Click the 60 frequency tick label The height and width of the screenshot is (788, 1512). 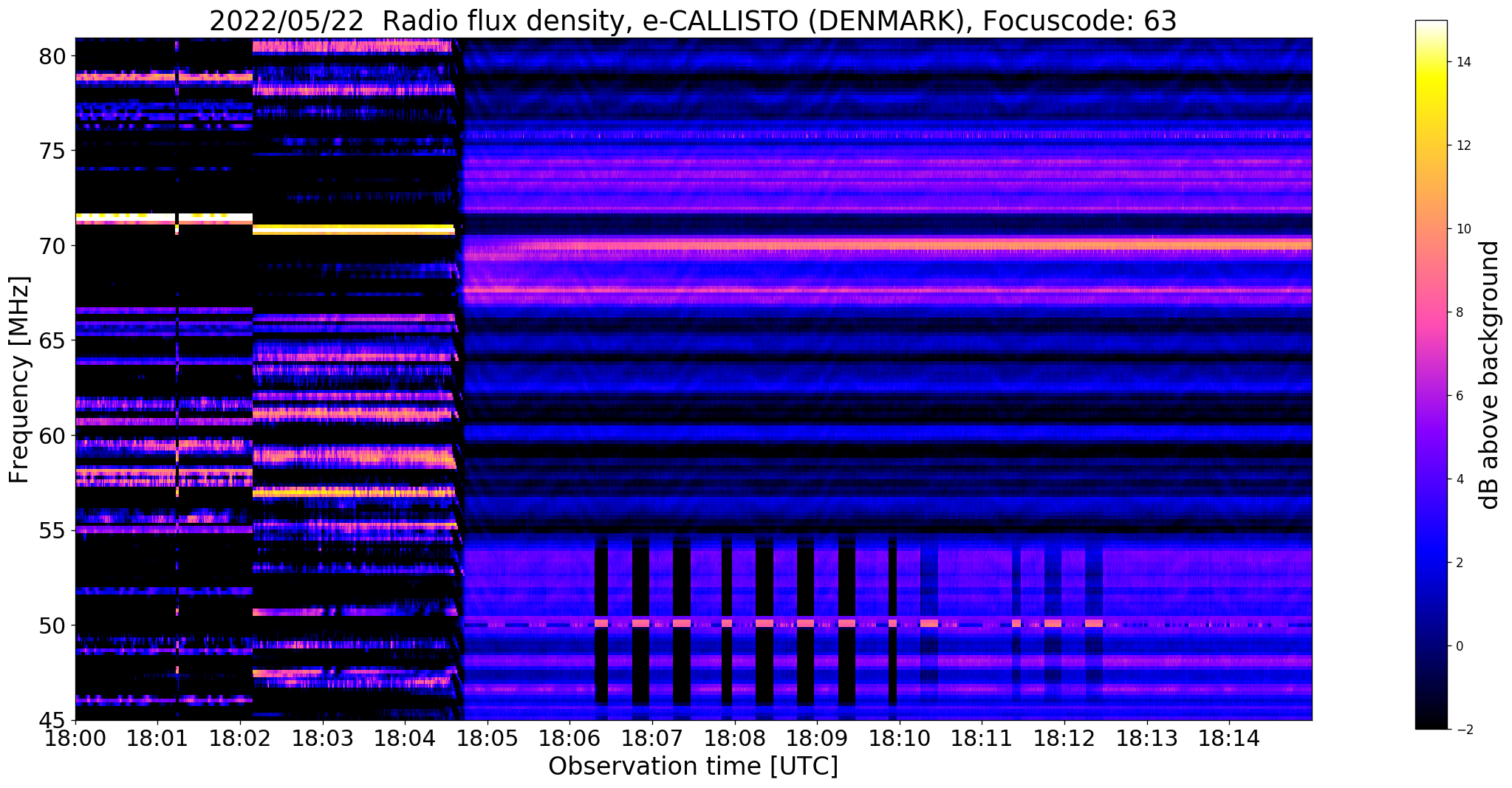point(54,436)
